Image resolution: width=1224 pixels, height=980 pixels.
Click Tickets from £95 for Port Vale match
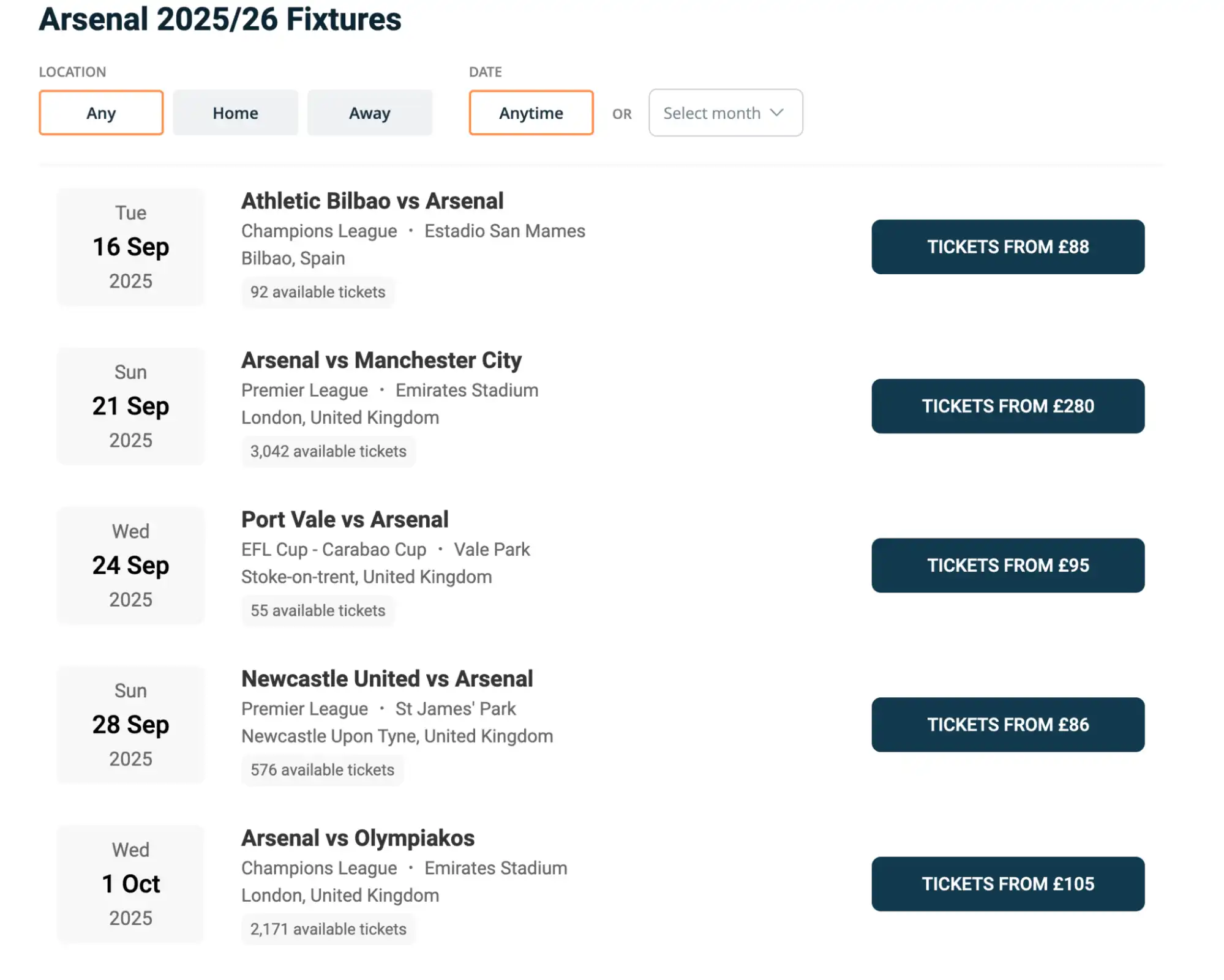(1007, 566)
